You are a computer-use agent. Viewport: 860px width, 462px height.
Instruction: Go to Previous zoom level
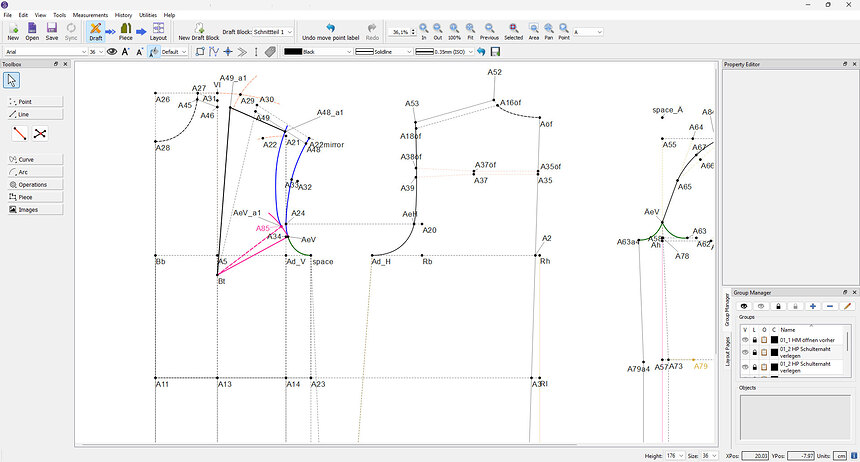pyautogui.click(x=489, y=31)
